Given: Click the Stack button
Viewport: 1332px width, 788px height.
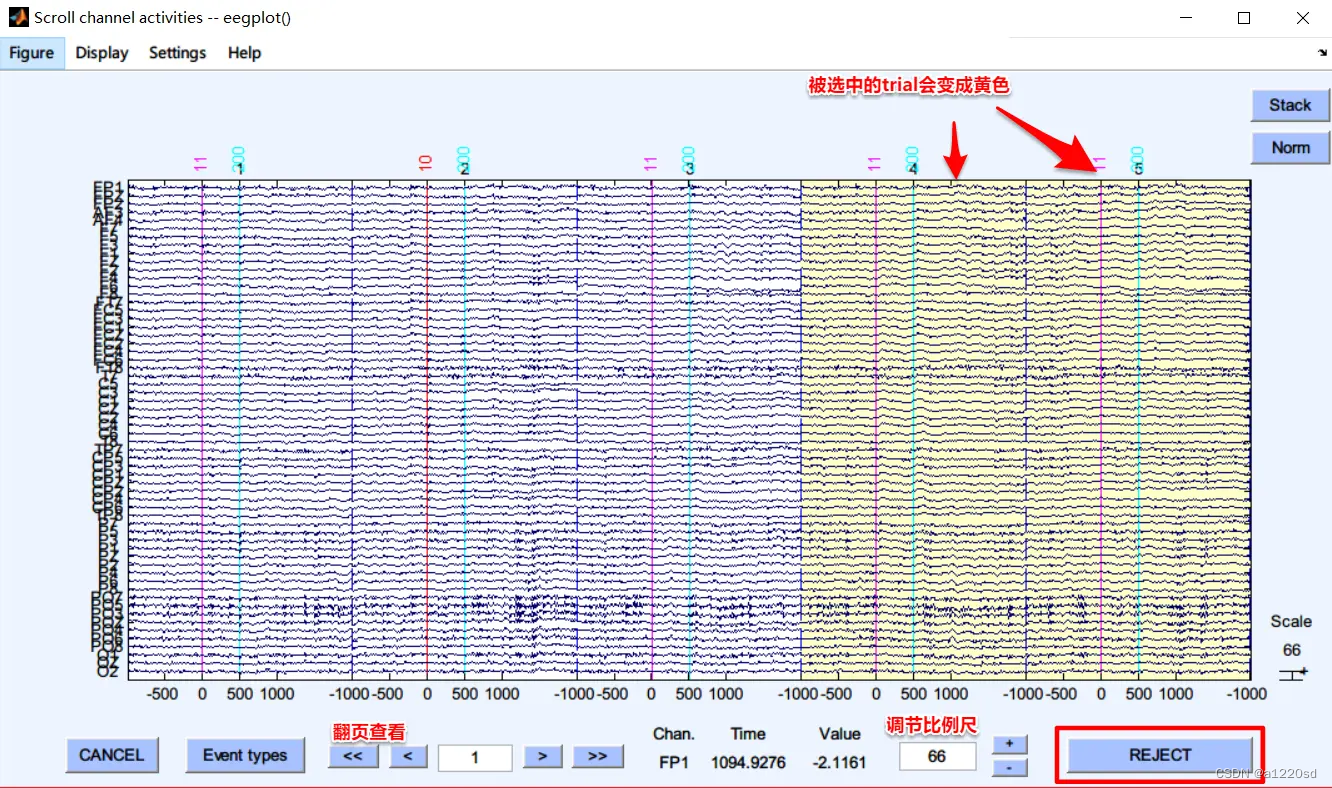Looking at the screenshot, I should point(1290,105).
